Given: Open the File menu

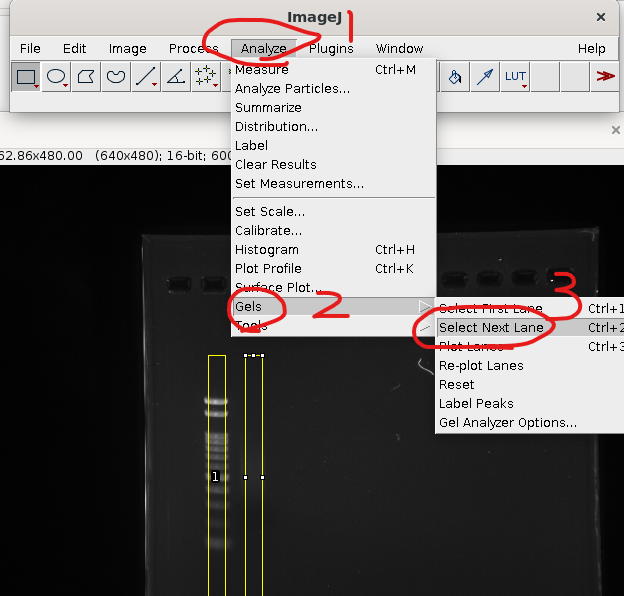Looking at the screenshot, I should (x=30, y=49).
